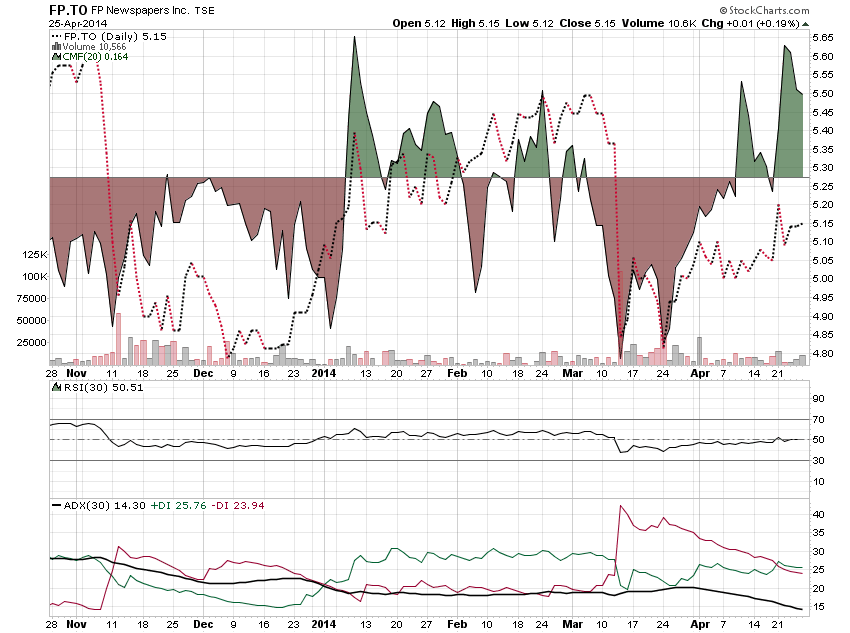Image resolution: width=850 pixels, height=633 pixels.
Task: Click the Apr label under the ADX panel
Action: point(700,624)
